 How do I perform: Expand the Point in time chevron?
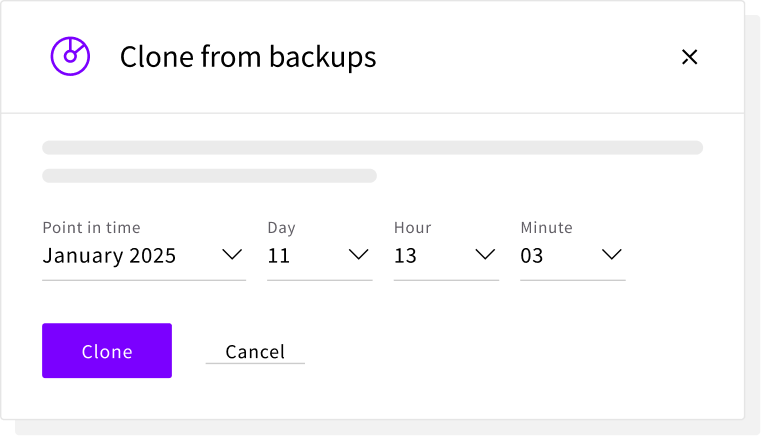pos(232,255)
